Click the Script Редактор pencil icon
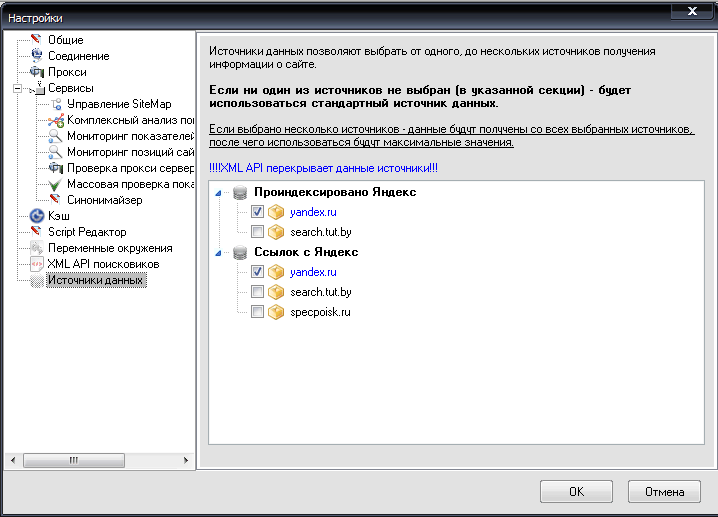718x517 pixels. (x=37, y=232)
